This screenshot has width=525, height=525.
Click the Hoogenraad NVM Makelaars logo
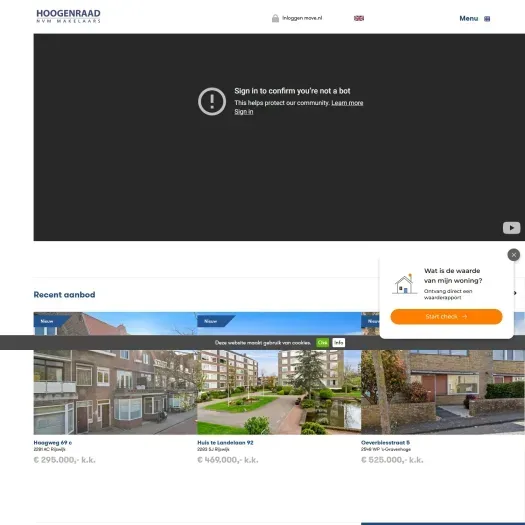[68, 16]
